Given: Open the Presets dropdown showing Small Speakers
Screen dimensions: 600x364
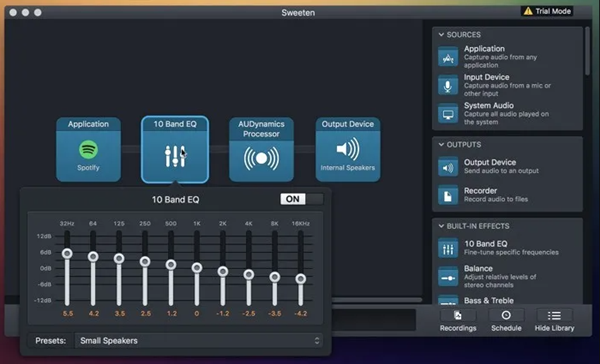Looking at the screenshot, I should [x=199, y=341].
